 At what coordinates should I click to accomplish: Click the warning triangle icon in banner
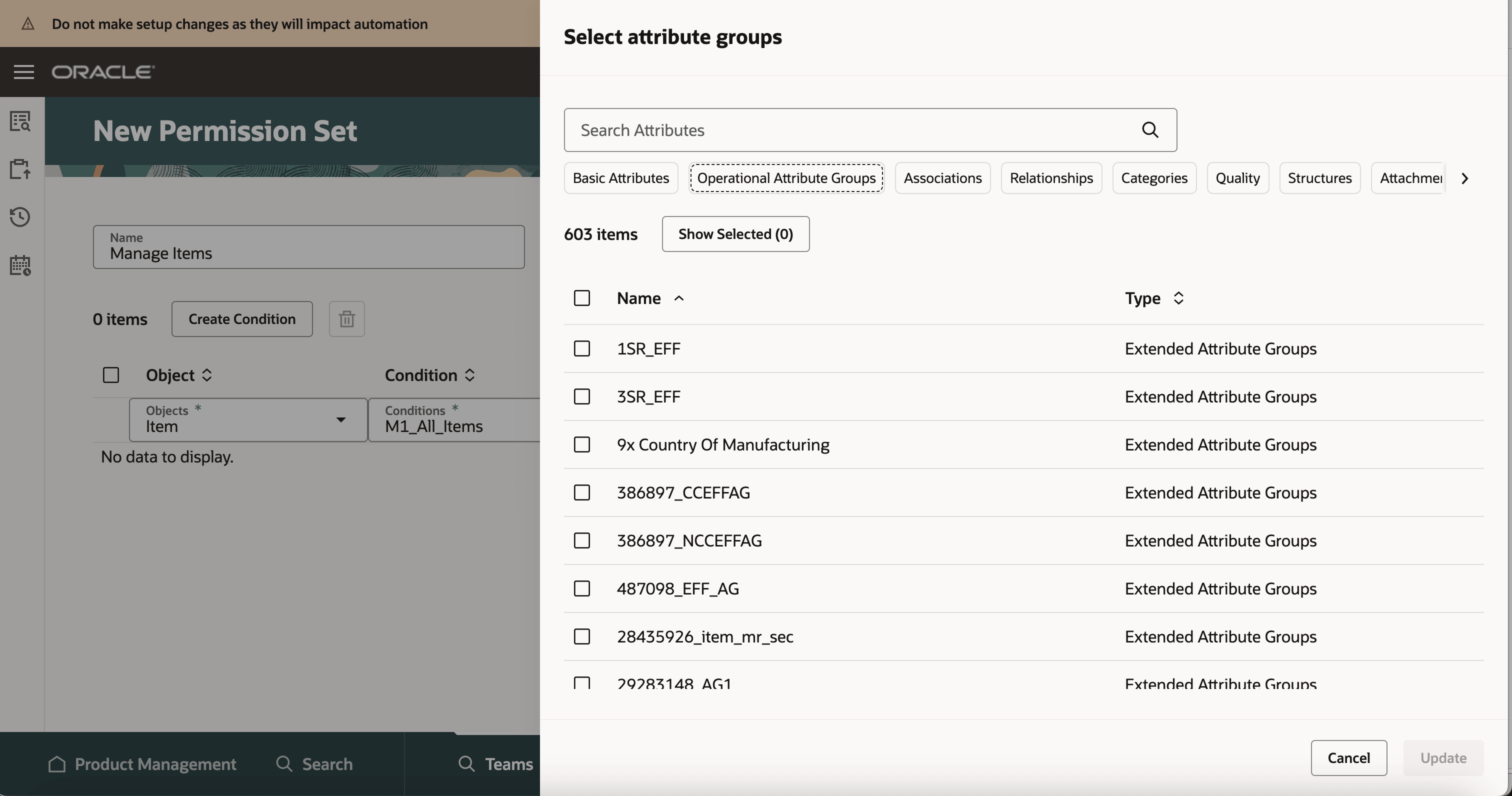coord(27,24)
